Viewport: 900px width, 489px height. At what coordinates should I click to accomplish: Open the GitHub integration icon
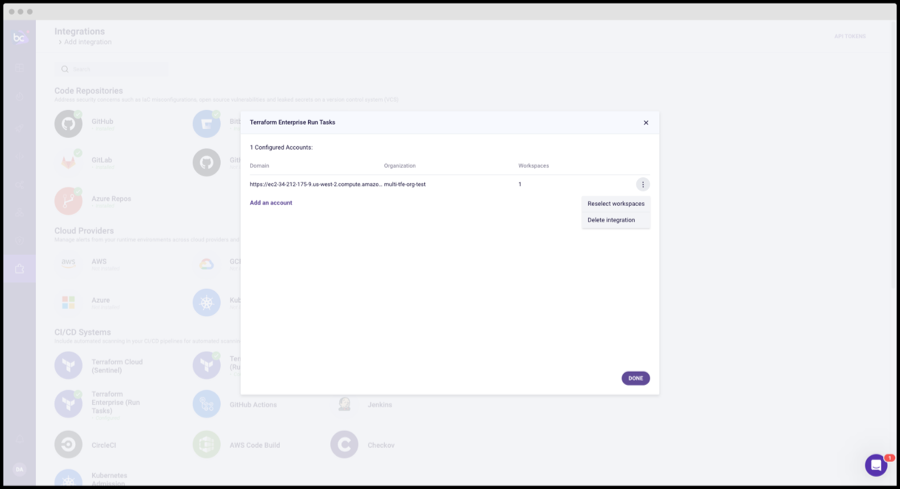point(68,124)
